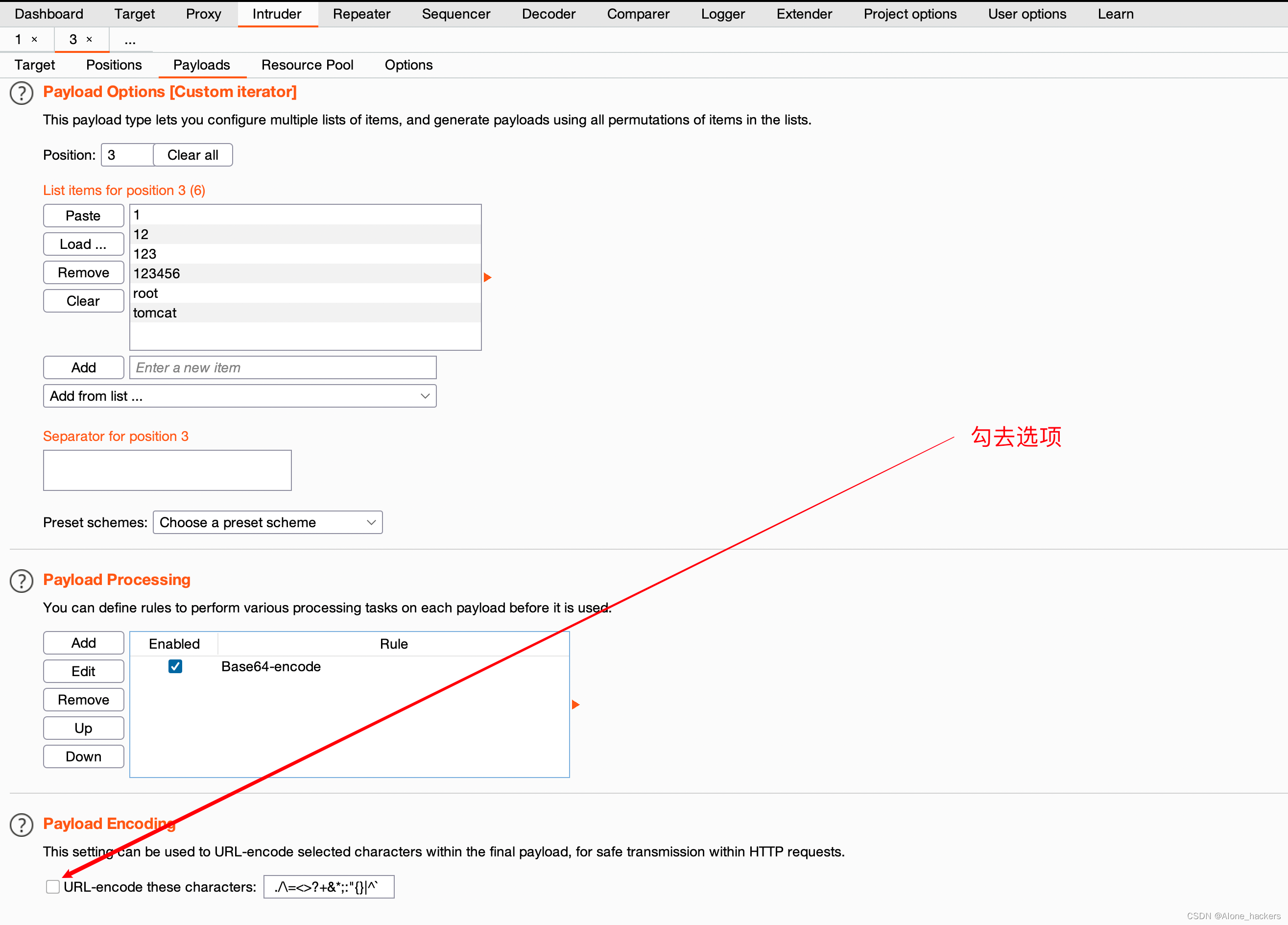The height and width of the screenshot is (925, 1288).
Task: Switch to the Repeater tab
Action: [361, 14]
